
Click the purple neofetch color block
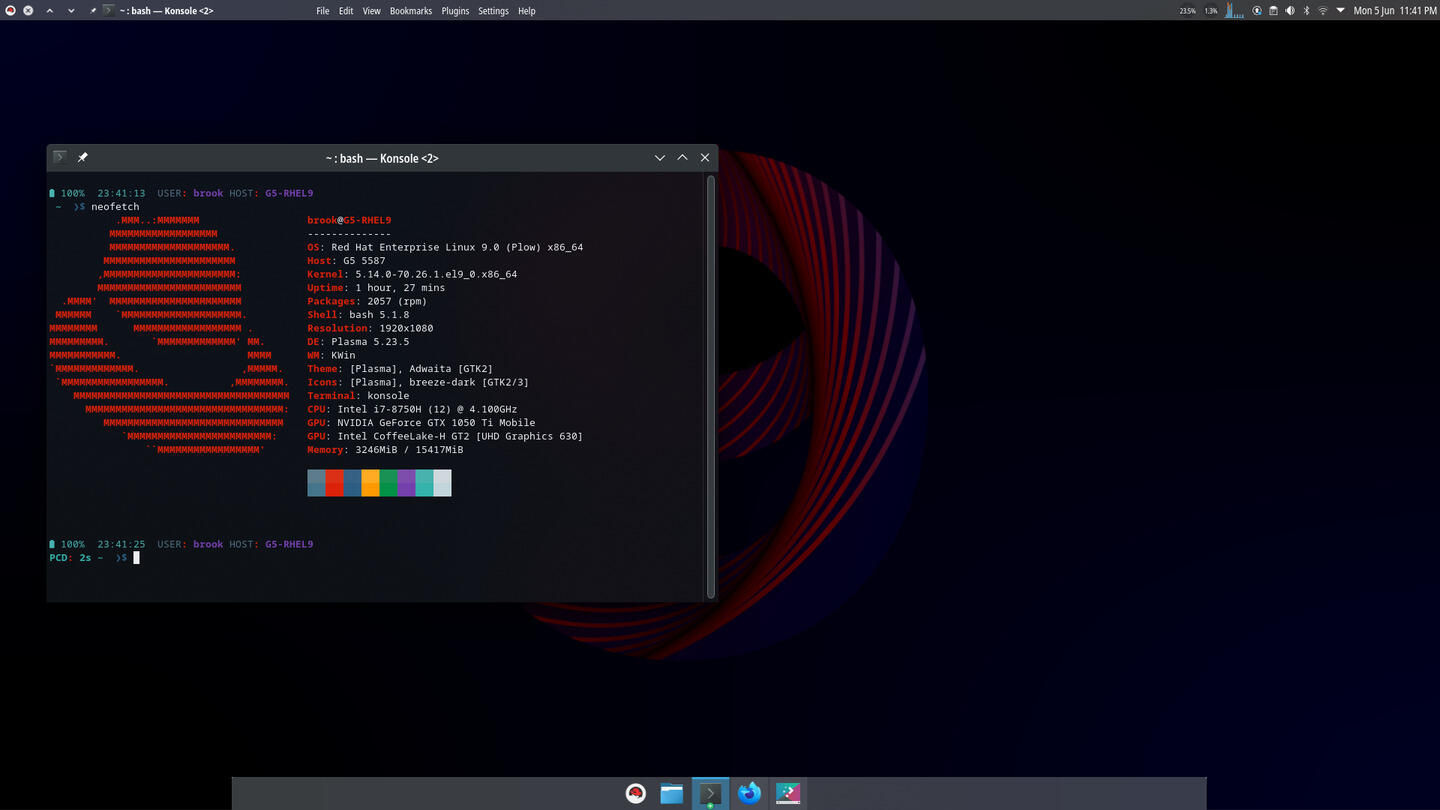click(406, 483)
